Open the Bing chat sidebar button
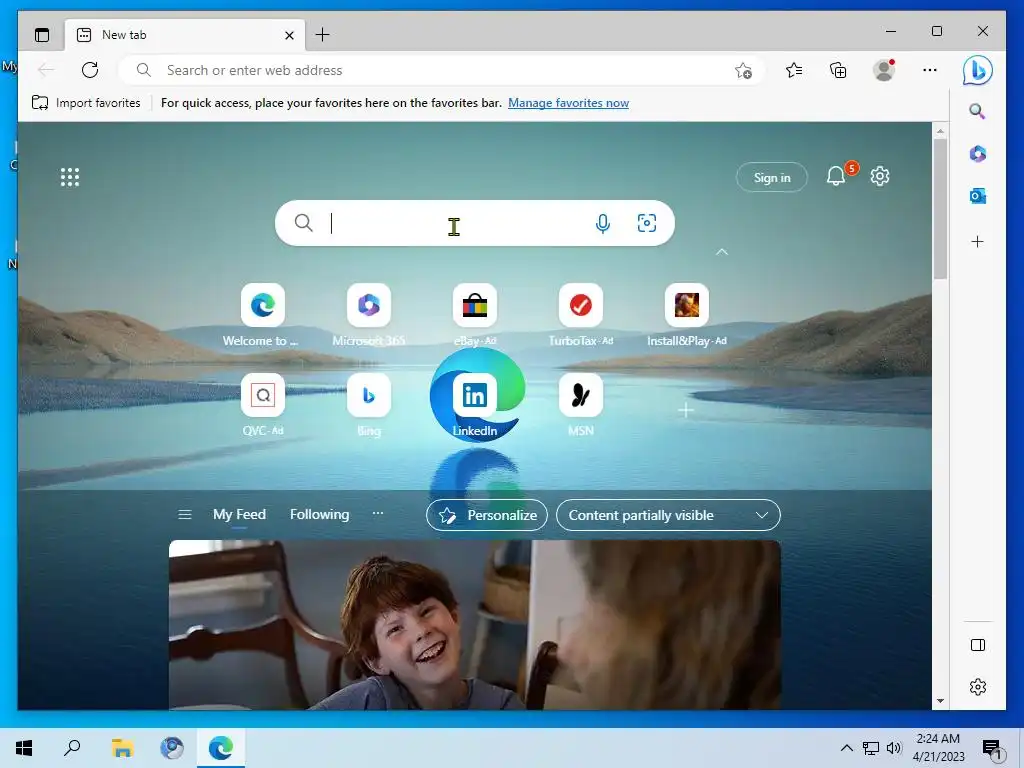Image resolution: width=1024 pixels, height=768 pixels. point(978,71)
